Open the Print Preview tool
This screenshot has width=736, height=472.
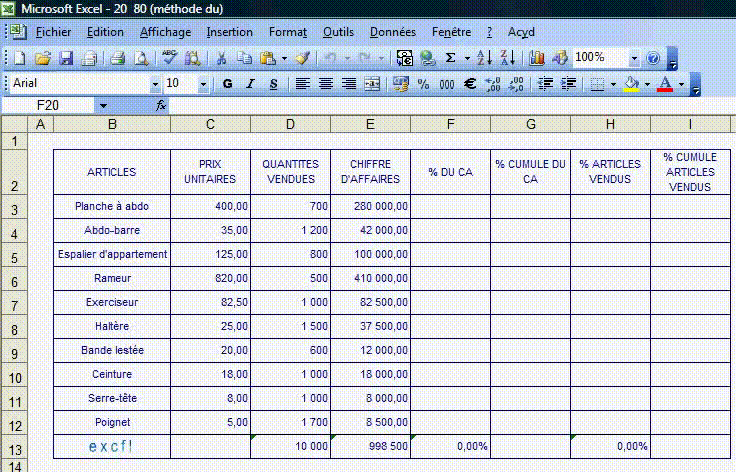tap(142, 58)
